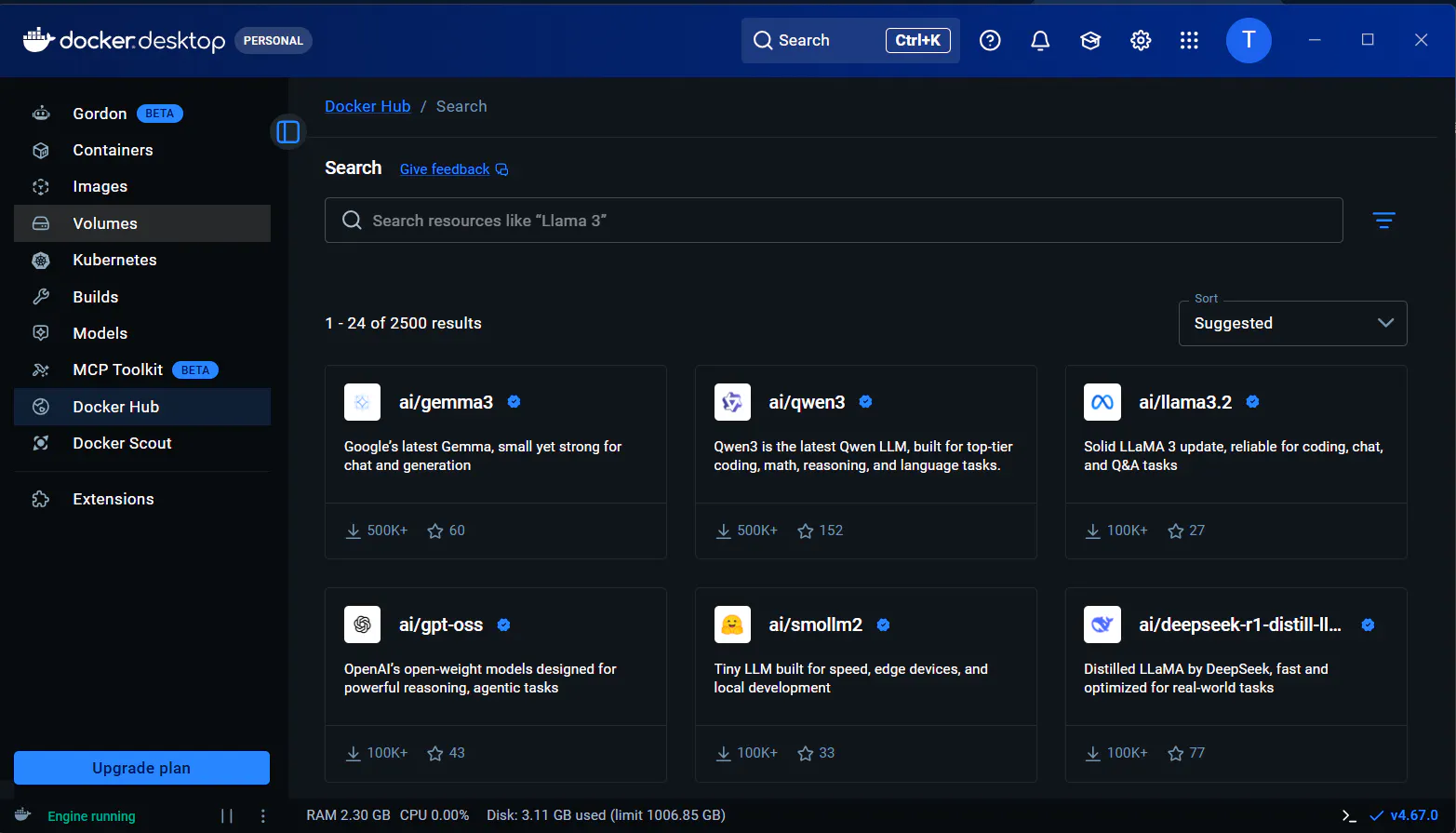Open MCP Toolkit
The height and width of the screenshot is (833, 1456).
(x=142, y=369)
